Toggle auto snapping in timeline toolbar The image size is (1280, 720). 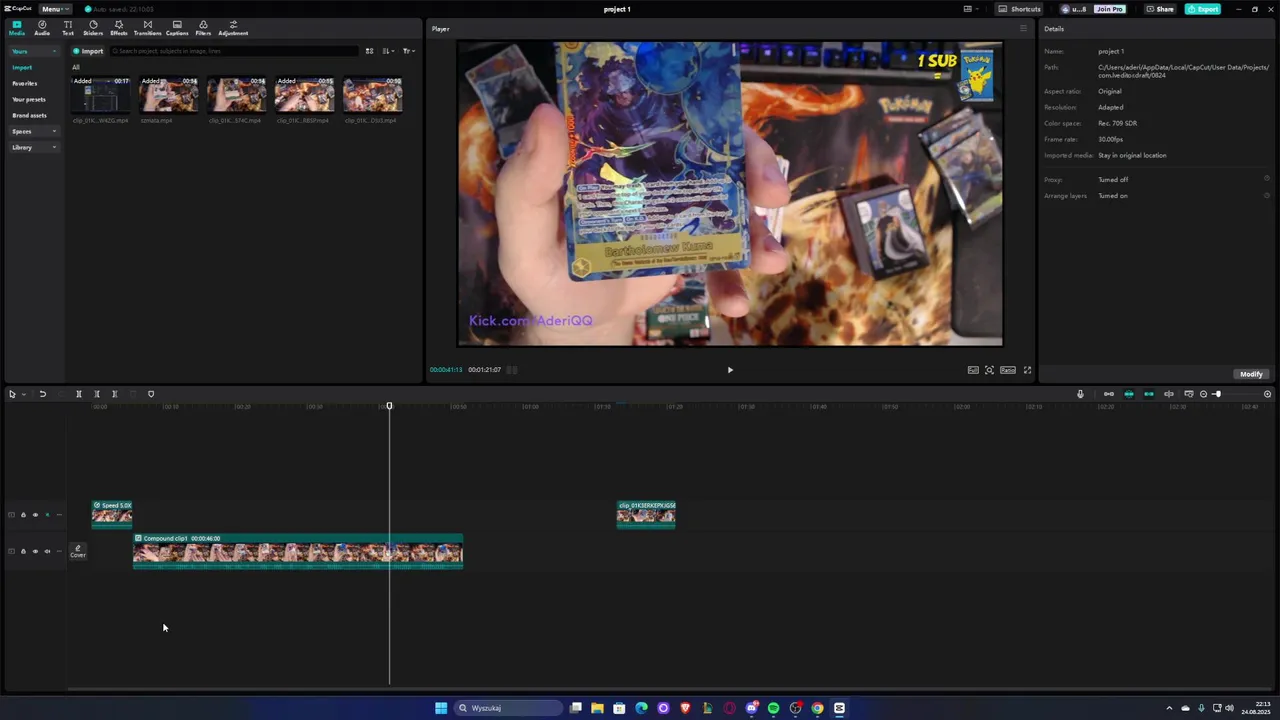1129,394
